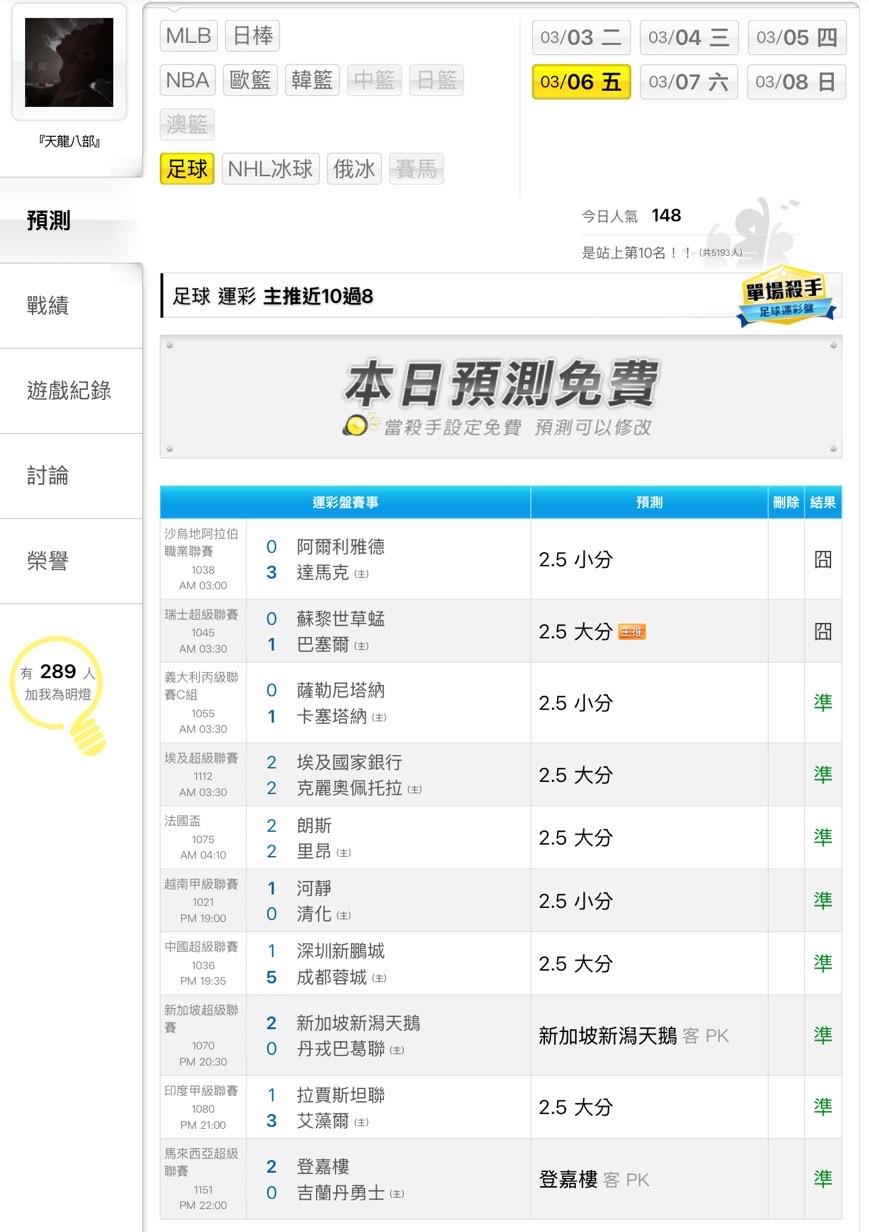Click prediction 新加坡新潟天鵝 客 PK
Image resolution: width=869 pixels, height=1232 pixels.
click(634, 1036)
